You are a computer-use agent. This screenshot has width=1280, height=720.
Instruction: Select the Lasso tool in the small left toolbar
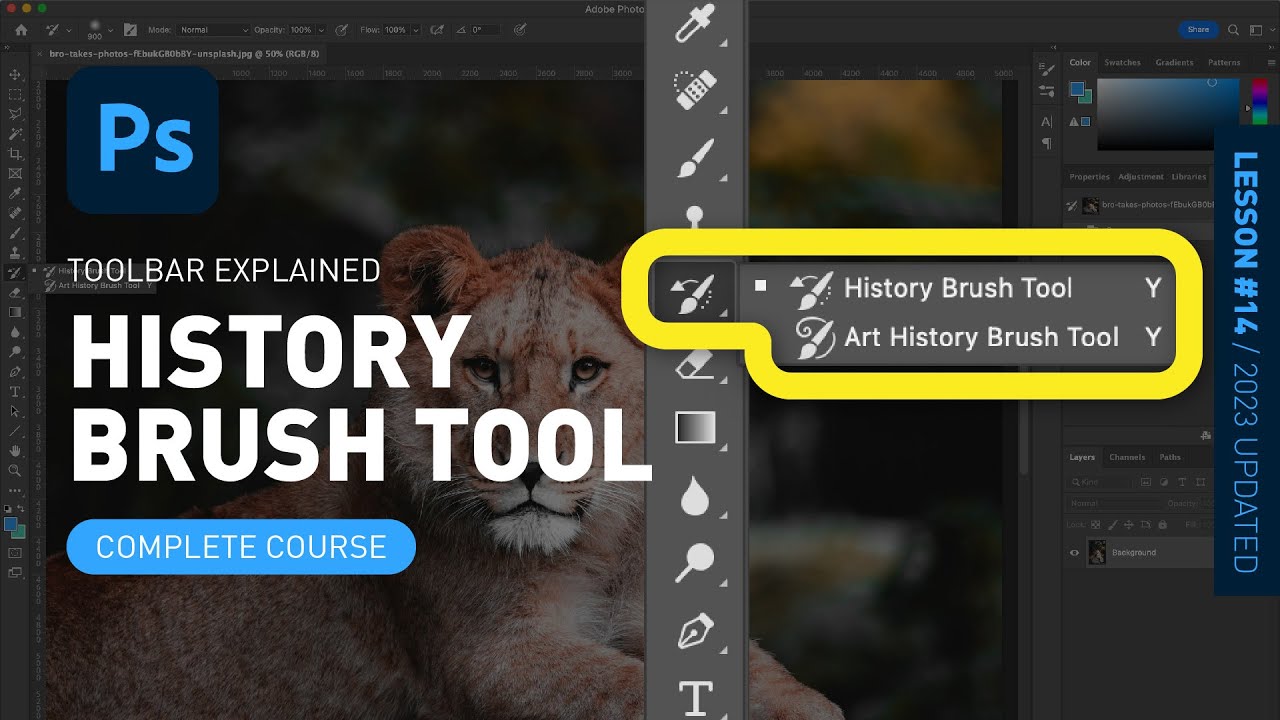[x=15, y=114]
